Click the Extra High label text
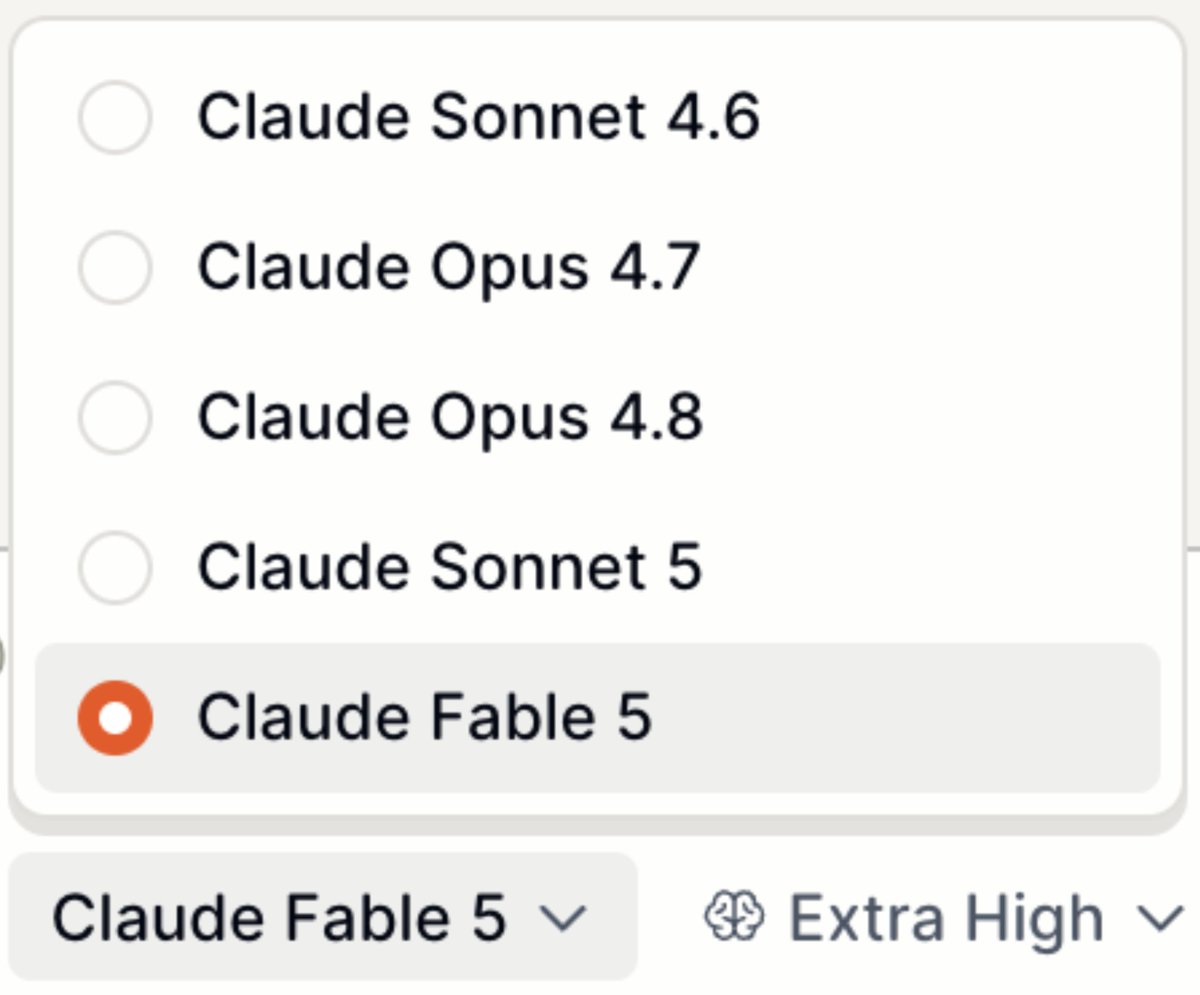The width and height of the screenshot is (1200, 995). [946, 918]
